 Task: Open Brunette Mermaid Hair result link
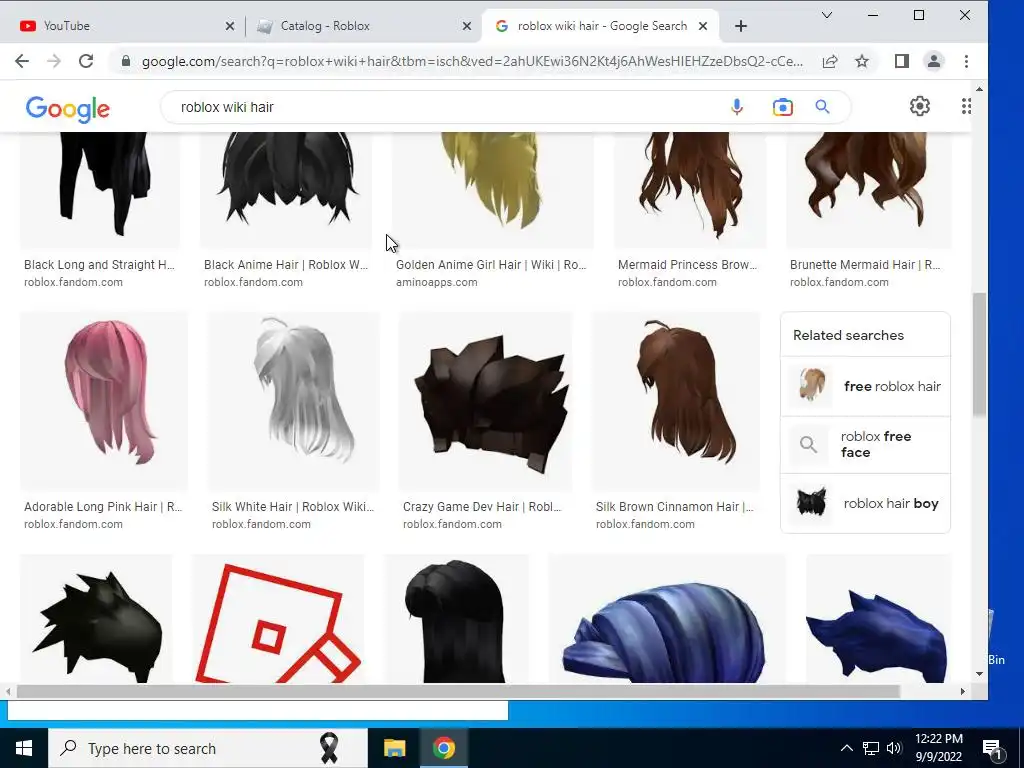click(x=865, y=264)
